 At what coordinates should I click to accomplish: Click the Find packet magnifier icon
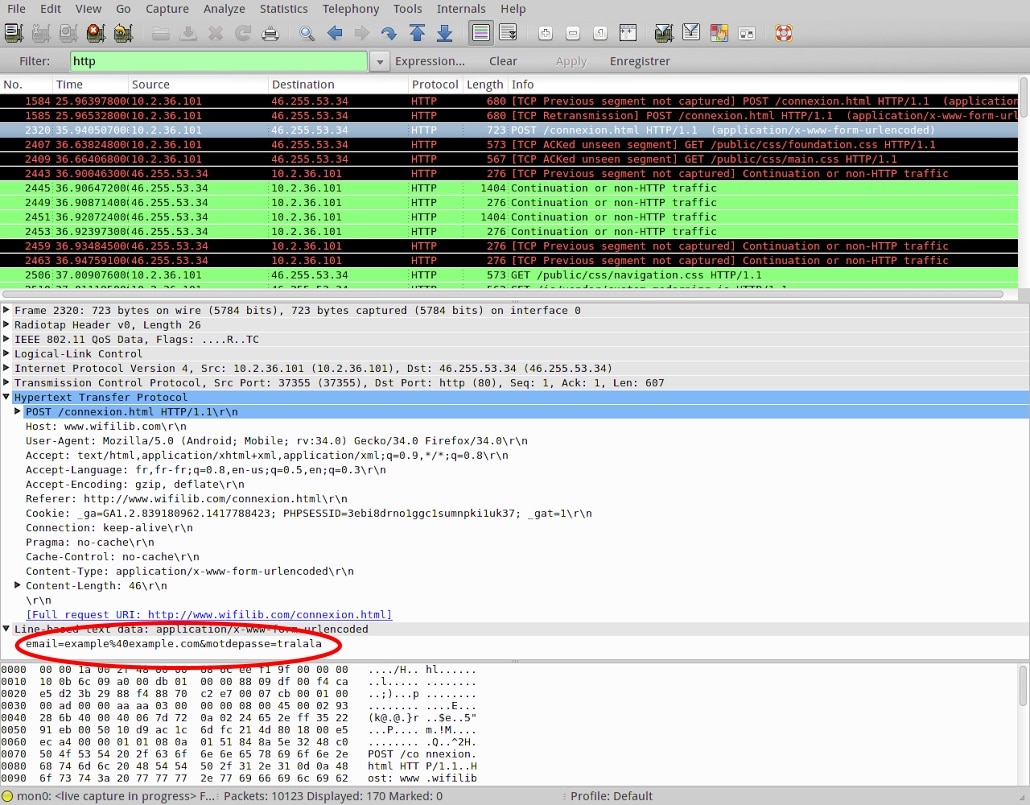(307, 33)
